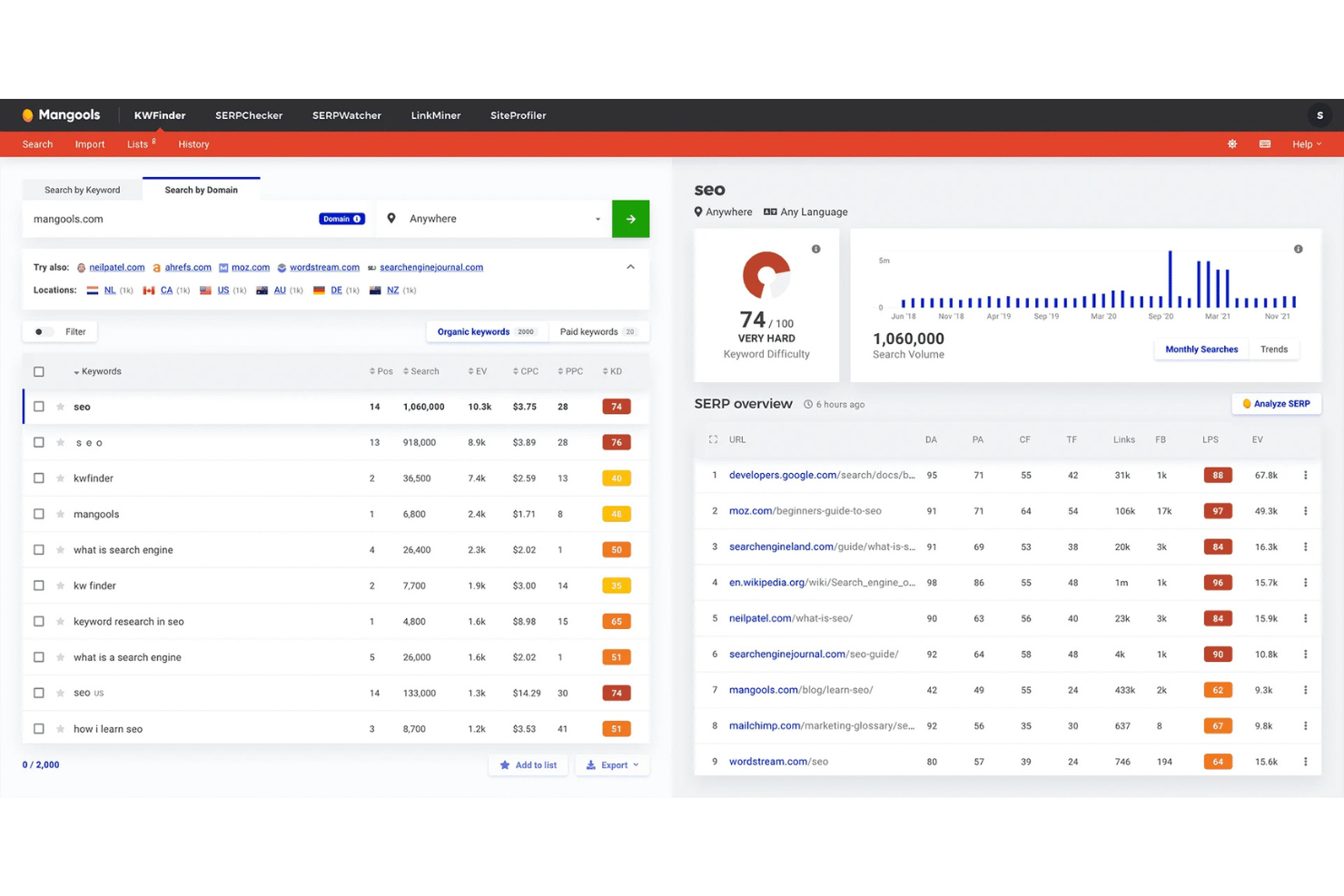Open more options for mailchimp.com result
This screenshot has width=1344, height=896.
1305,725
